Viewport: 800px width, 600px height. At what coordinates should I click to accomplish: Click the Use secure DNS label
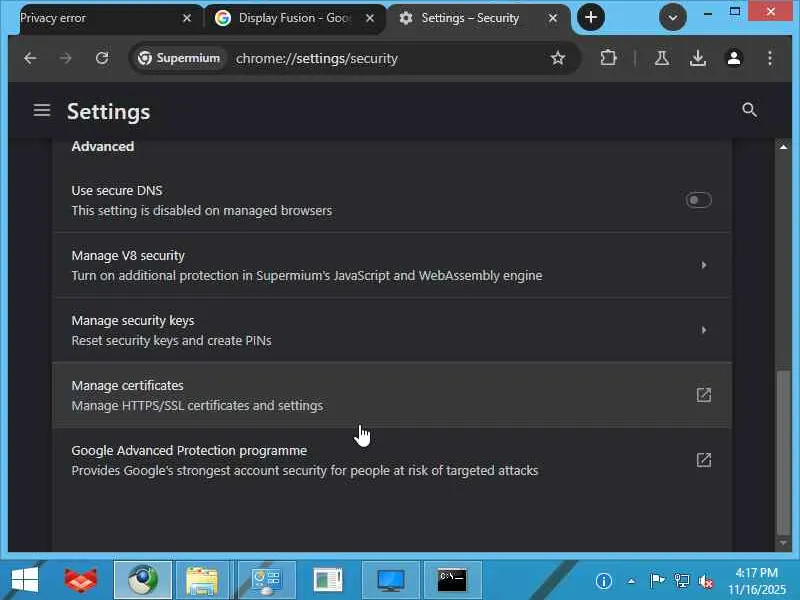click(117, 190)
